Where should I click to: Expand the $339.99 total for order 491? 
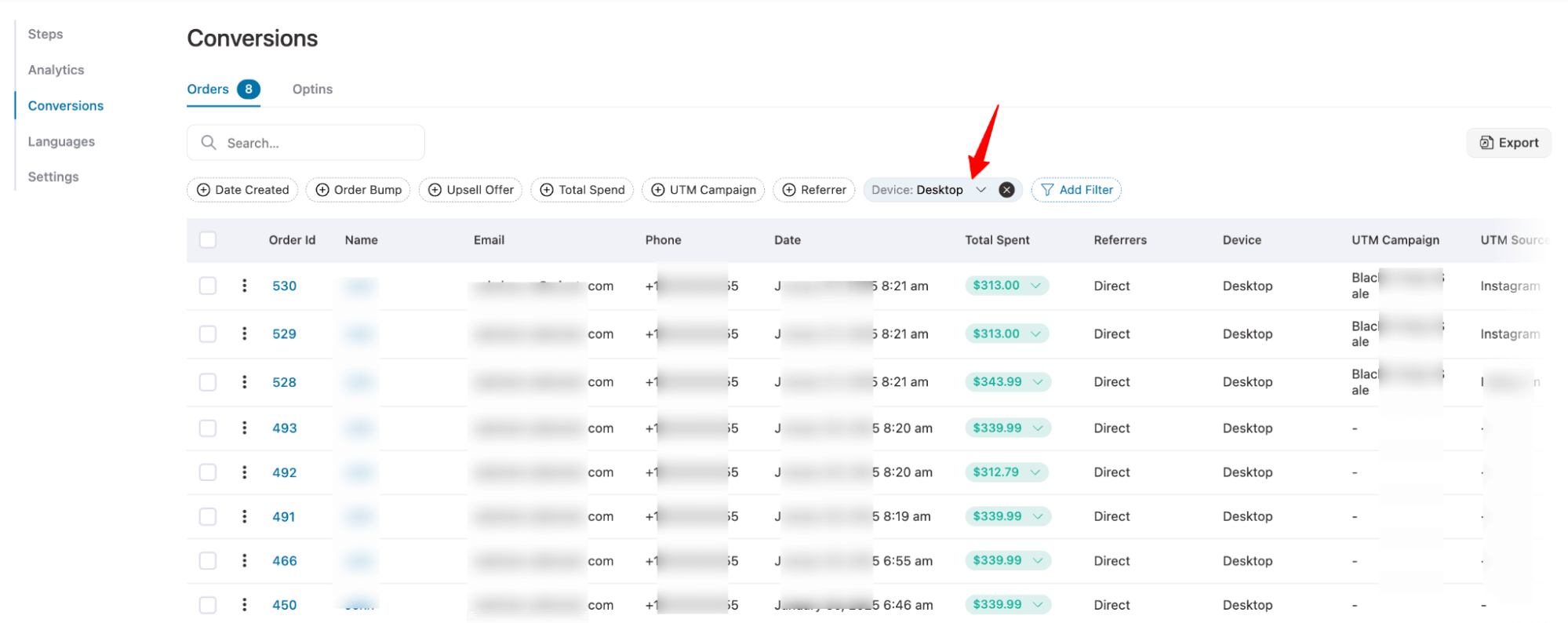click(x=1007, y=516)
